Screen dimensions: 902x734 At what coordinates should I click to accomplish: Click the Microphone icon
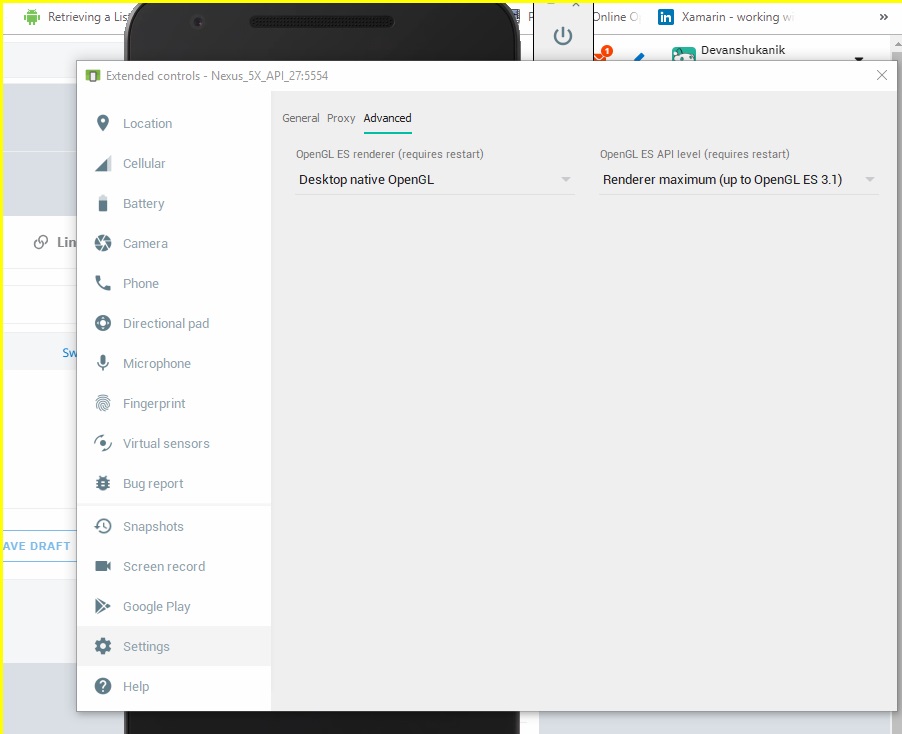(103, 363)
